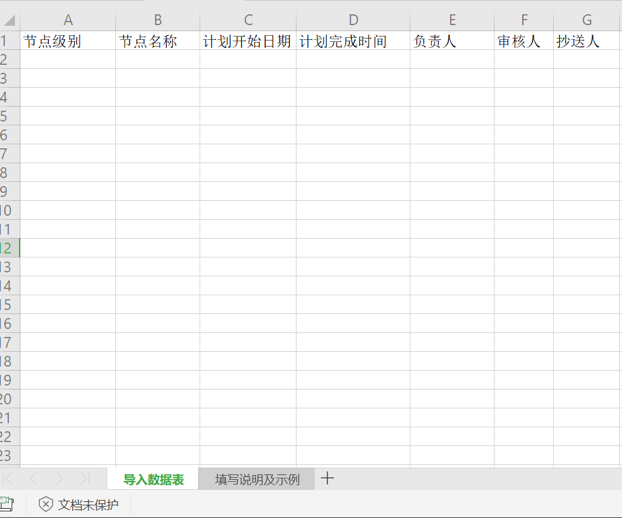Select row 15 header
The height and width of the screenshot is (518, 622).
(x=10, y=305)
